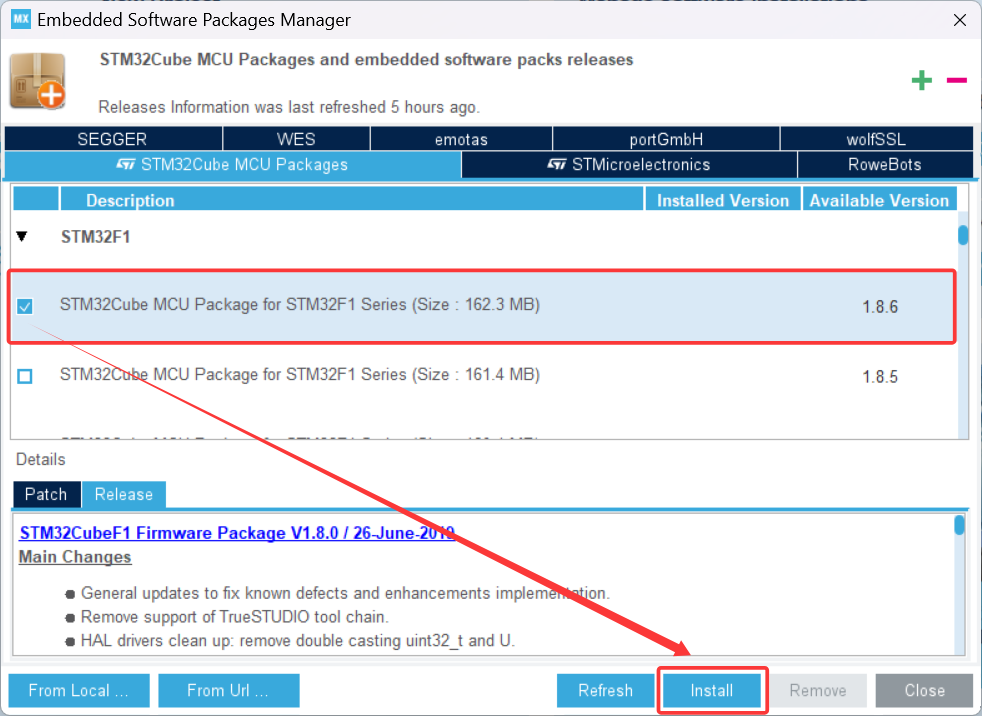The width and height of the screenshot is (982, 716).
Task: Click the MX application icon in title bar
Action: pyautogui.click(x=21, y=19)
